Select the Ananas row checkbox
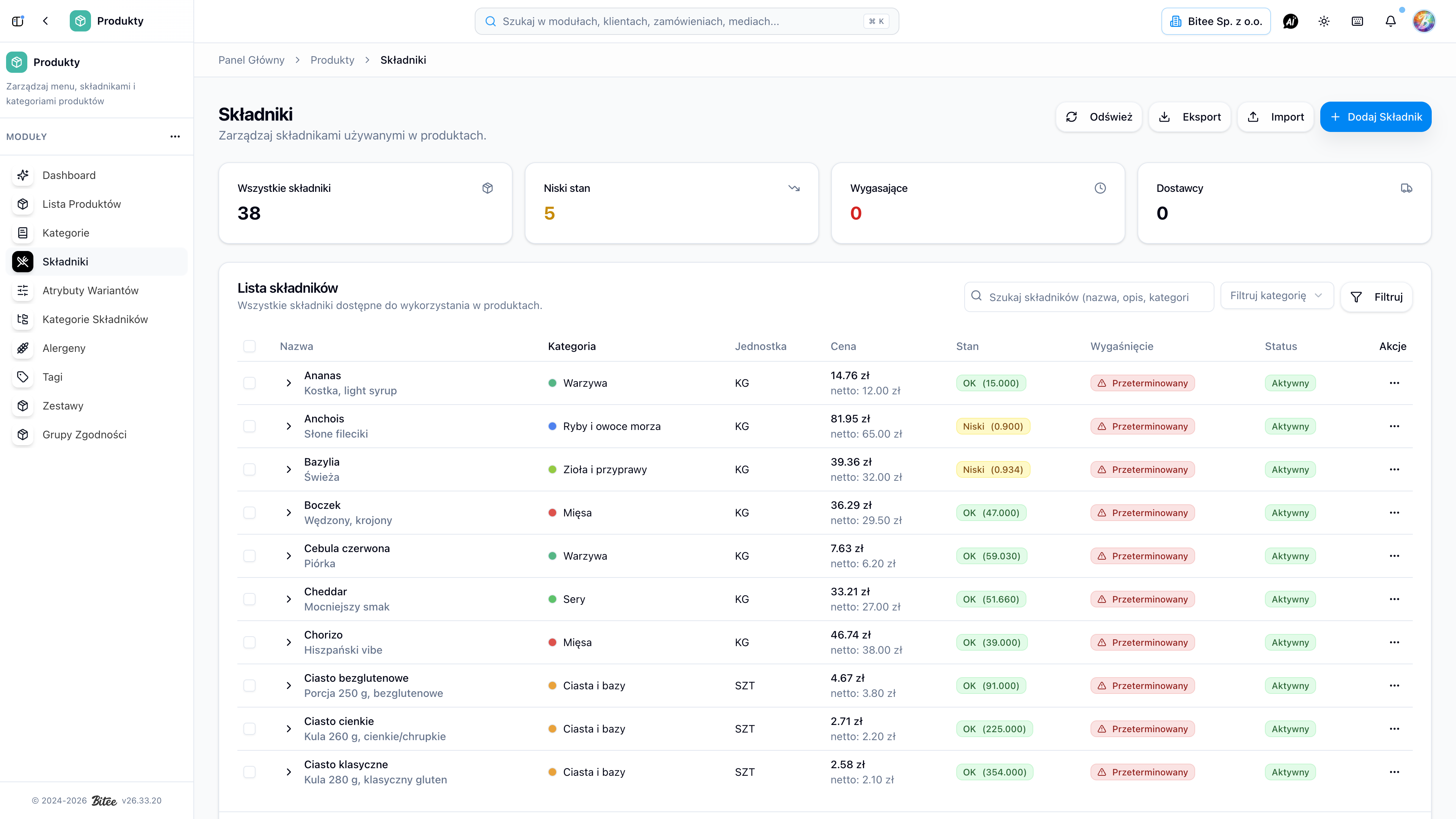The height and width of the screenshot is (819, 1456). tap(249, 383)
